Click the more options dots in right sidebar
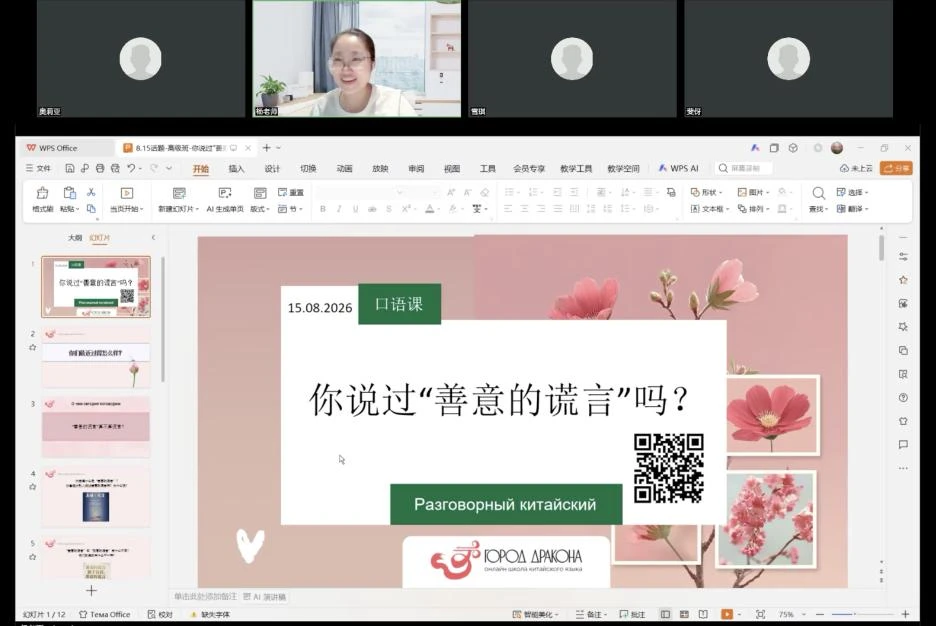936x626 pixels. [x=903, y=468]
